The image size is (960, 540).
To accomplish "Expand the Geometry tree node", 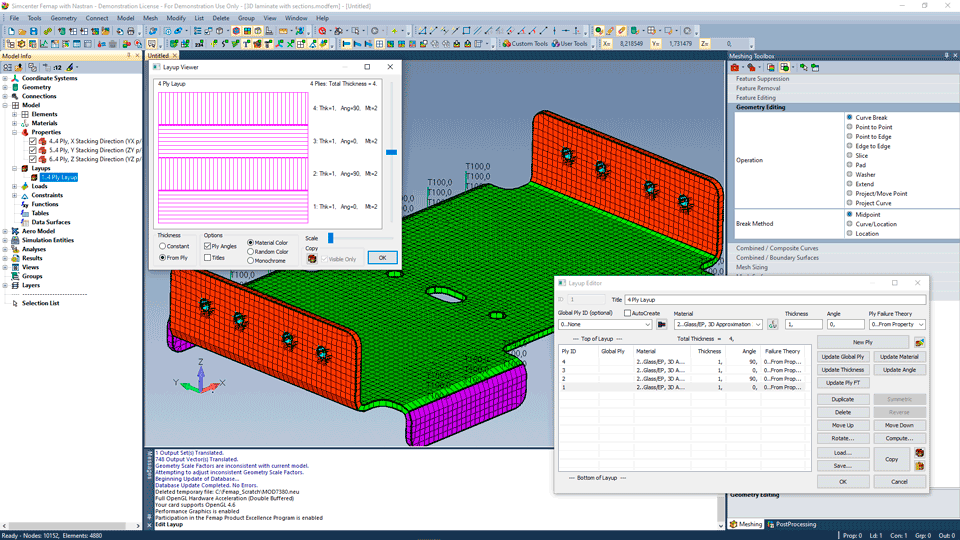I will (x=6, y=88).
